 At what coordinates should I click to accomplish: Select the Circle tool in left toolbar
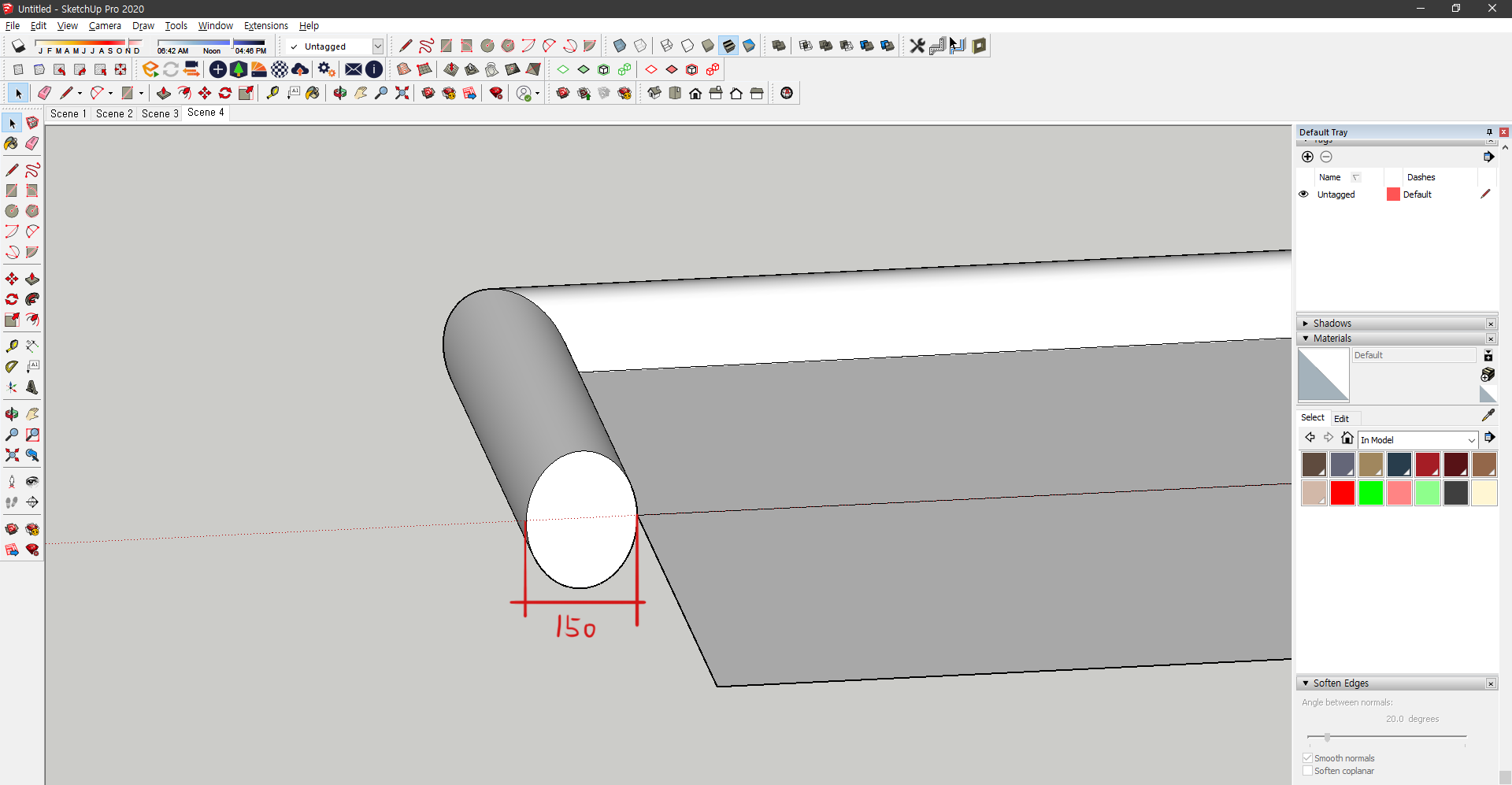click(x=12, y=211)
